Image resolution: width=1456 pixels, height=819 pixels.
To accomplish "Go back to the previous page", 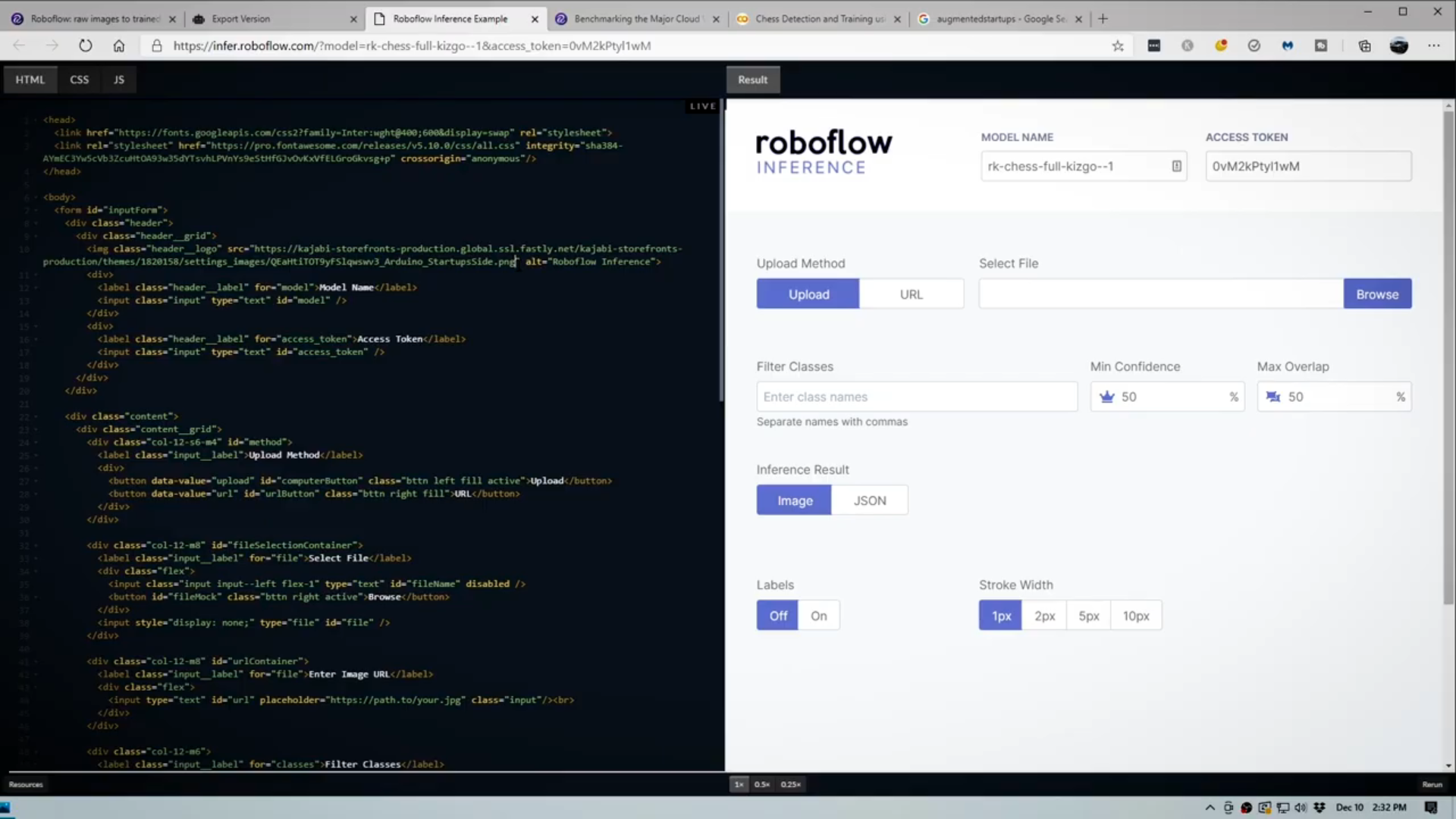I will tap(19, 45).
